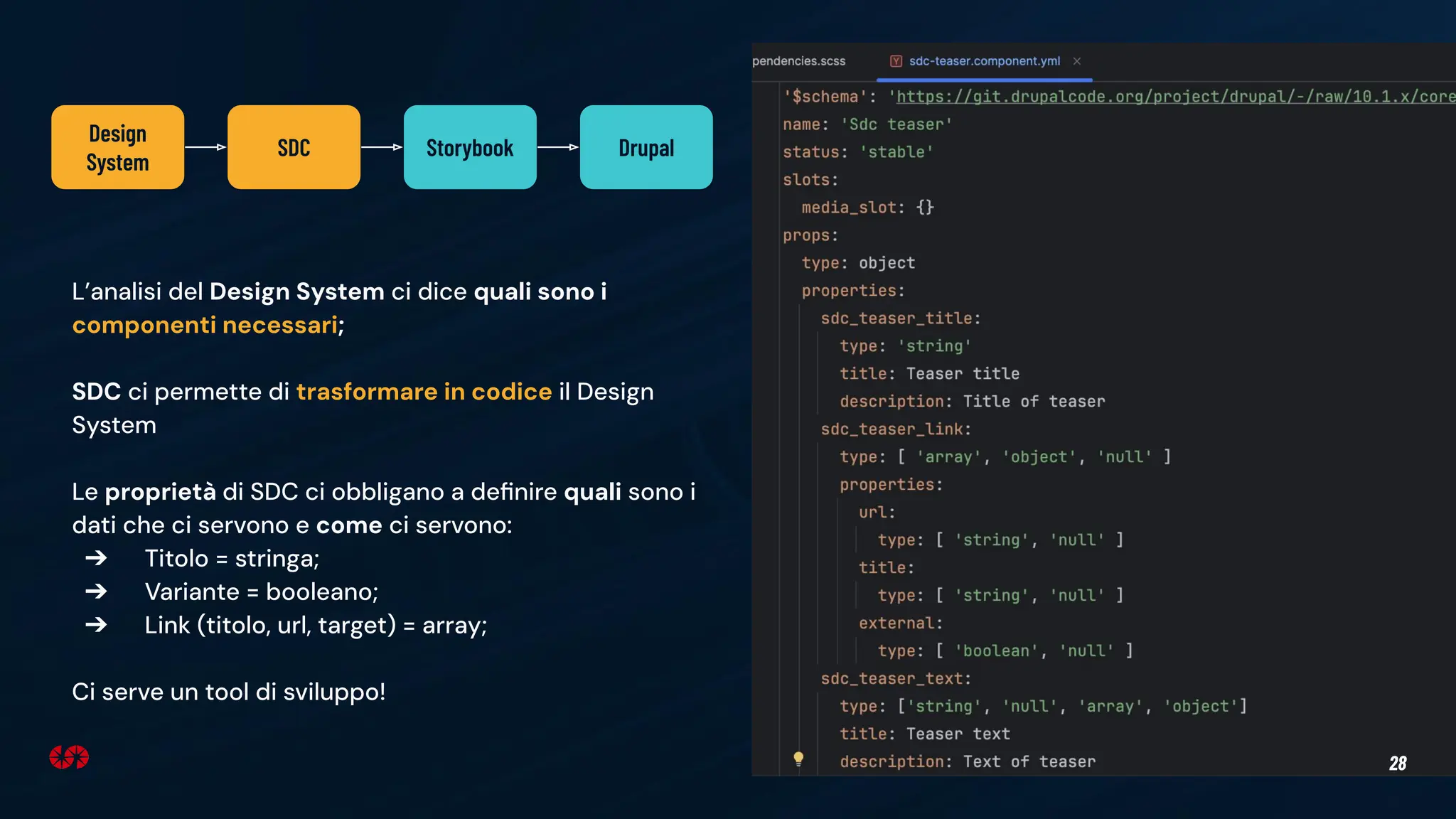Click the "title: Teaser title" line
Screen dimensions: 1456x819
tap(929, 374)
